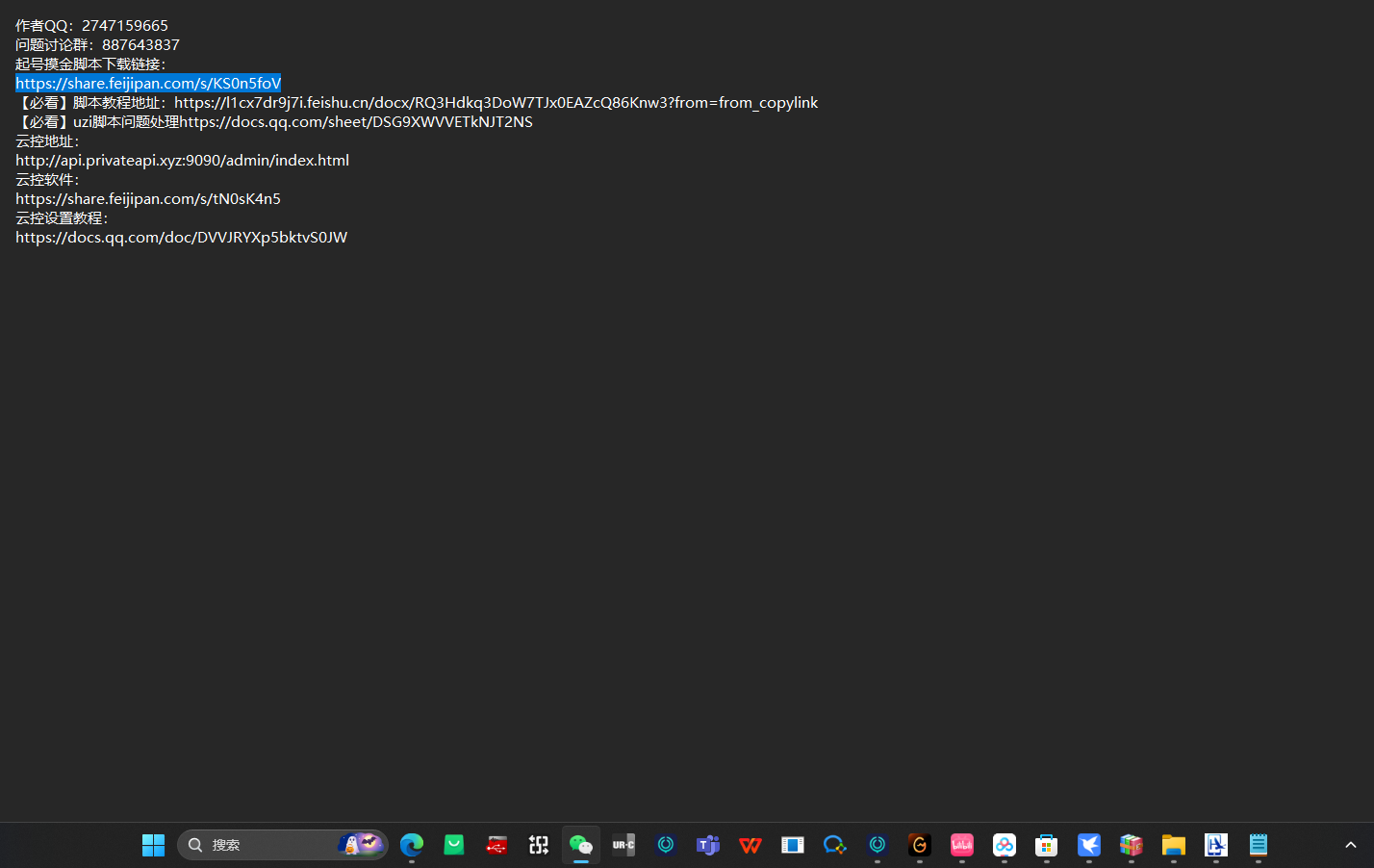Click the privateapi.xyz admin index link
1374x868 pixels.
point(182,161)
